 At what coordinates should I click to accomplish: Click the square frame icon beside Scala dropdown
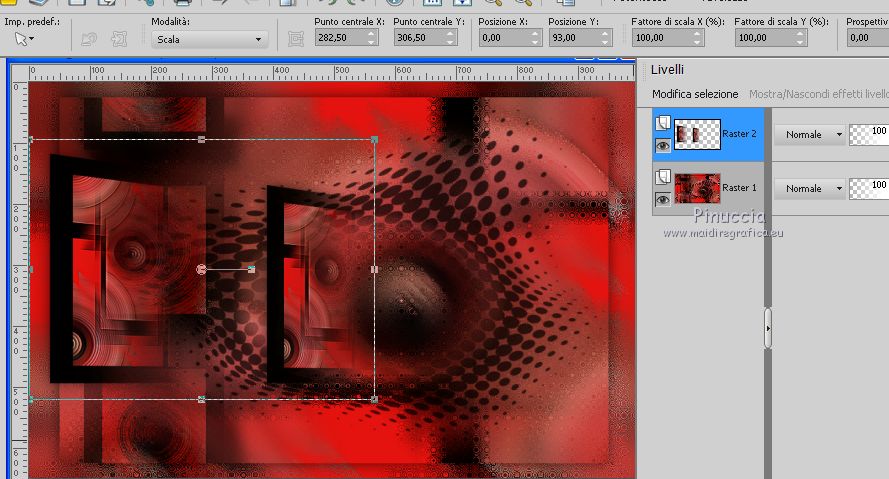tap(295, 39)
